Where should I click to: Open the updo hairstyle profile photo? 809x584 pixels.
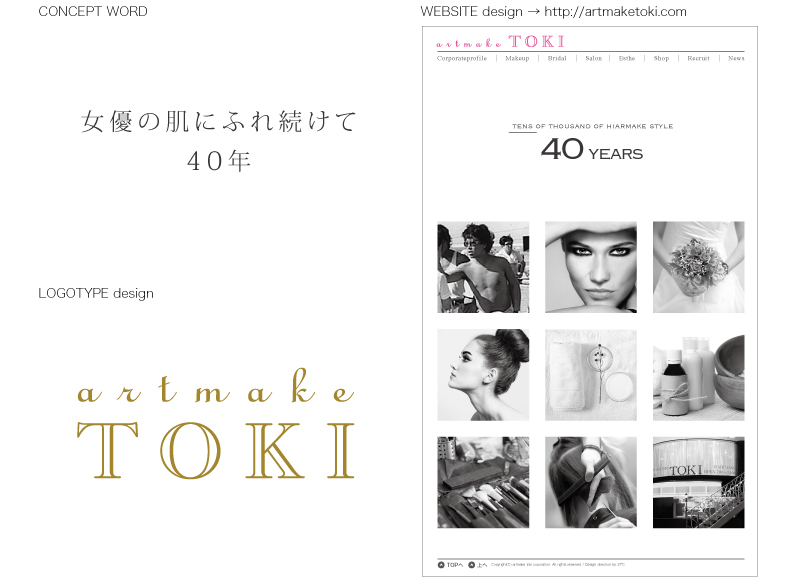(483, 375)
